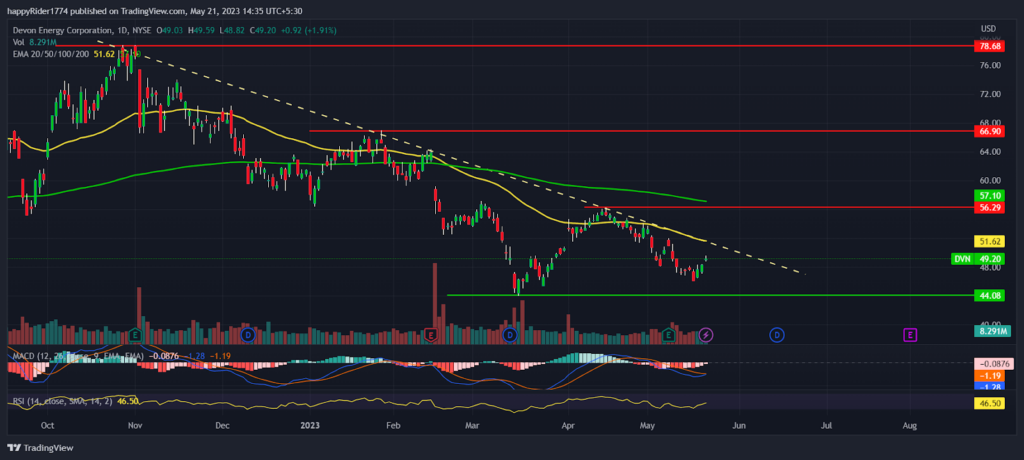This screenshot has height=460, width=1024.
Task: Click the 66.90 red resistance price label
Action: tap(991, 131)
